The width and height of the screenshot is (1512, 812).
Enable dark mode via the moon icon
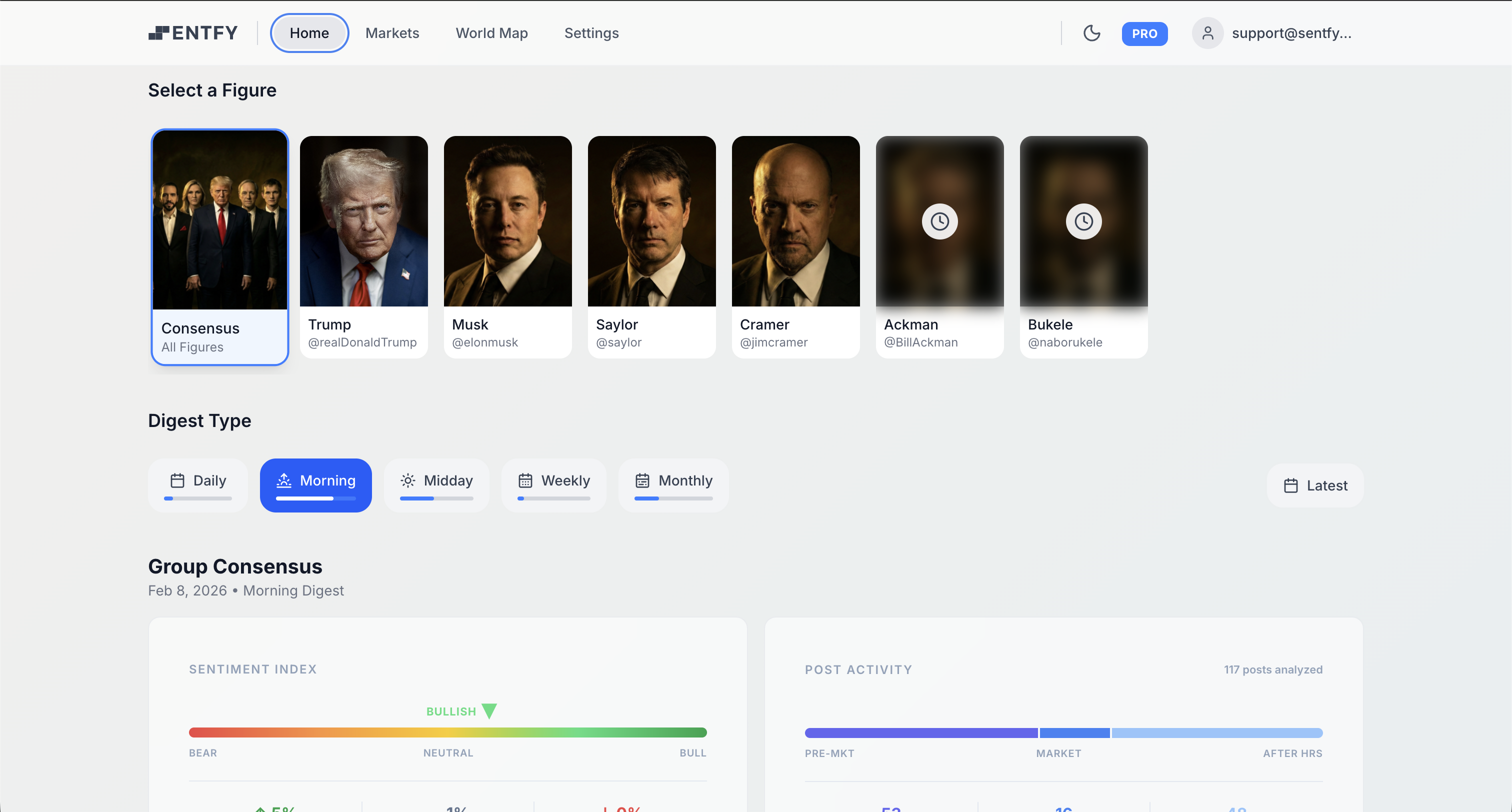pos(1092,33)
